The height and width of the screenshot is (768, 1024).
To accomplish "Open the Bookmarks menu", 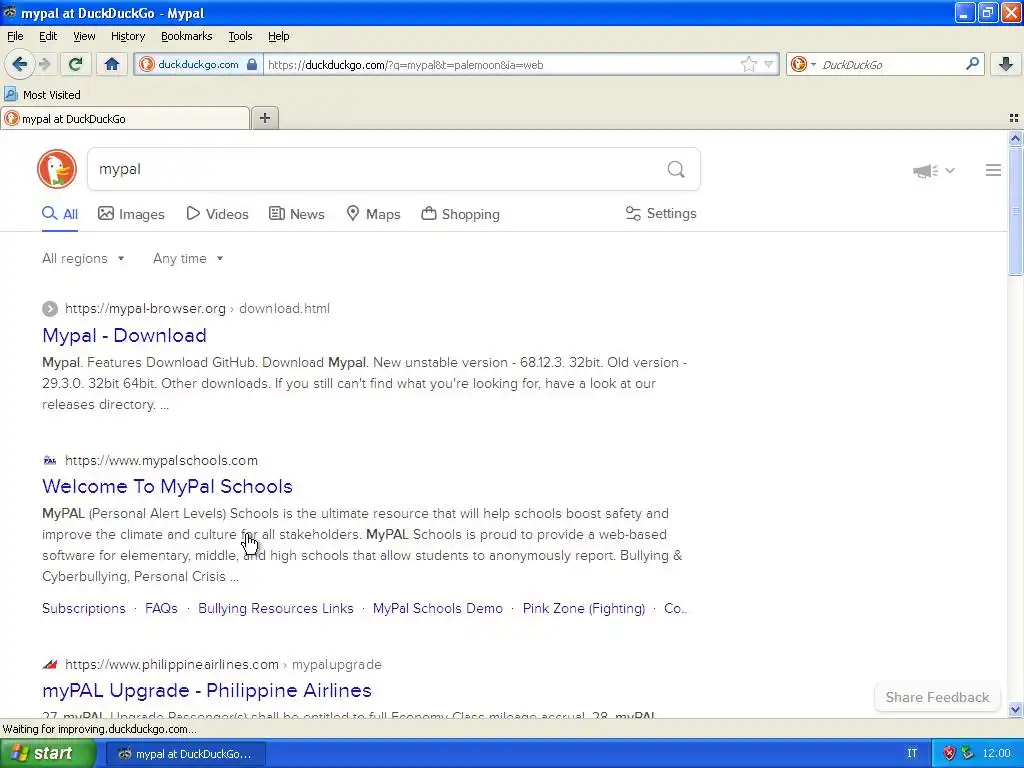I will pos(186,36).
